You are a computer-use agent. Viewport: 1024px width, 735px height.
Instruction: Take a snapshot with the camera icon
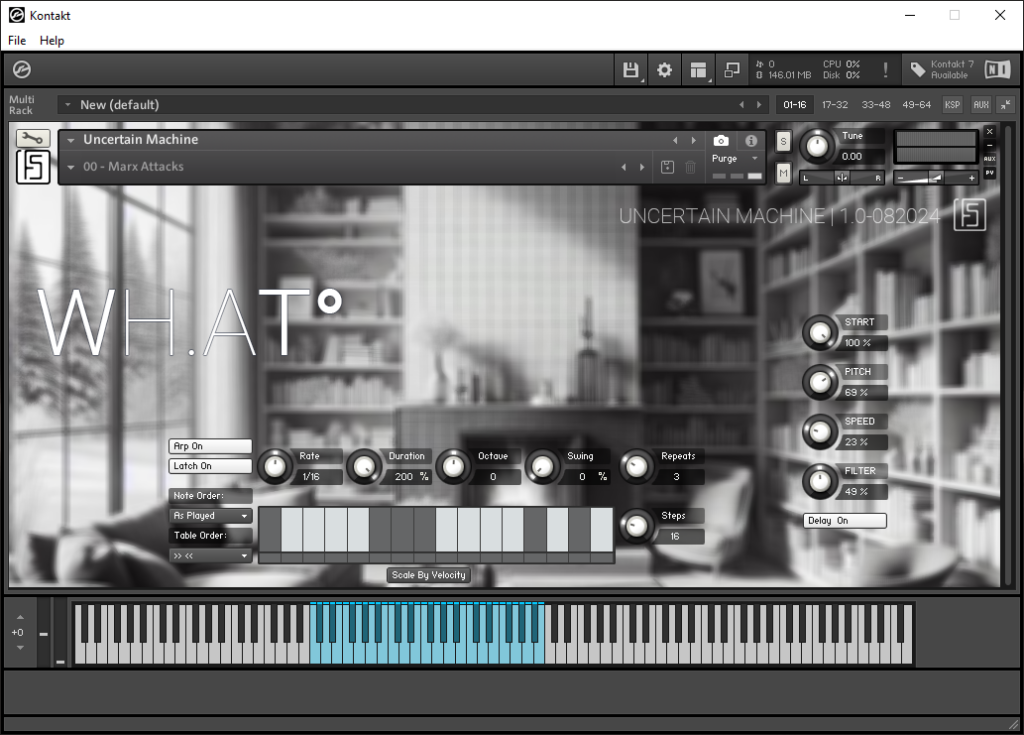pos(721,140)
